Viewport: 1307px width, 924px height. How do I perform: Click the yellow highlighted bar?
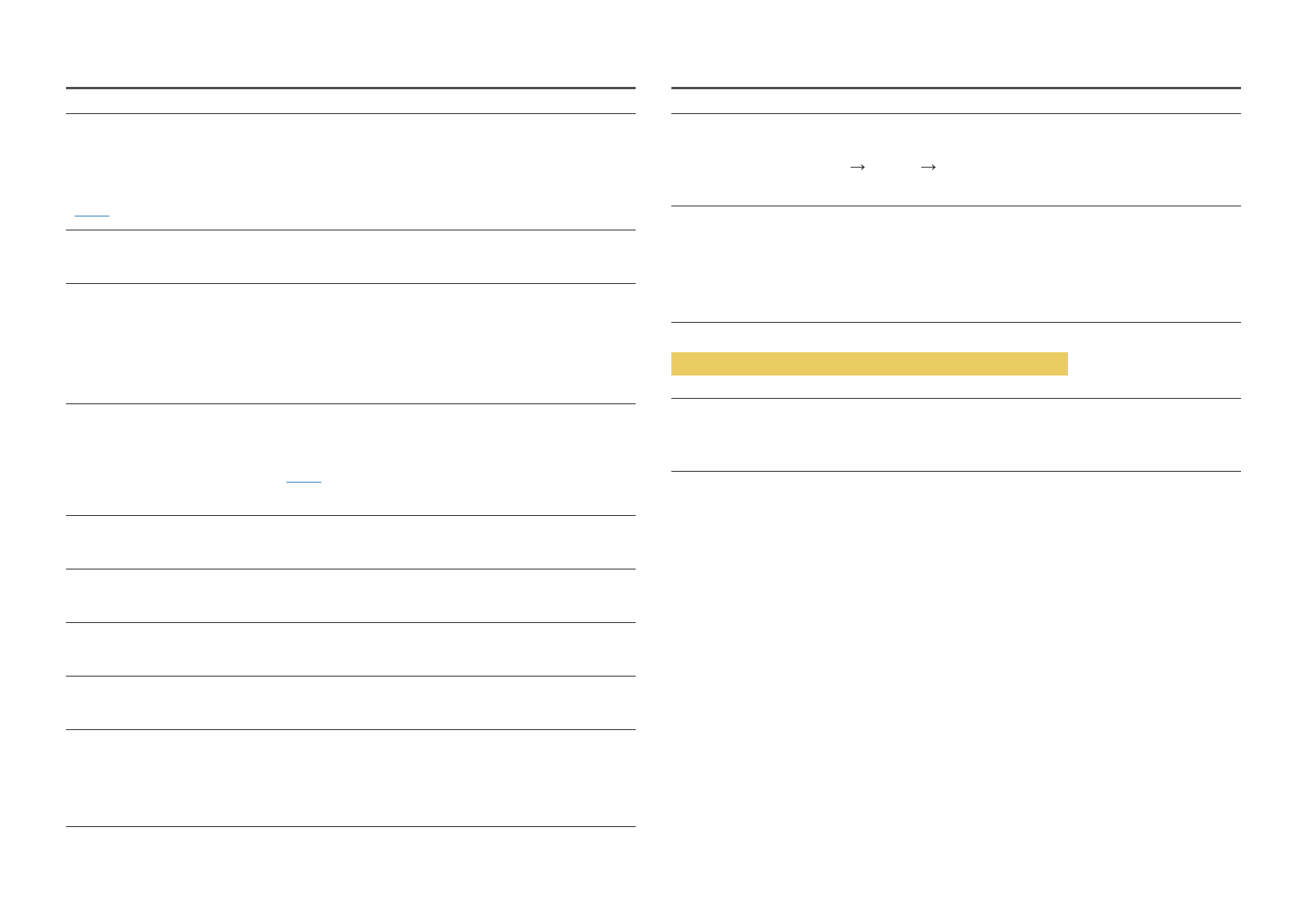pos(868,364)
